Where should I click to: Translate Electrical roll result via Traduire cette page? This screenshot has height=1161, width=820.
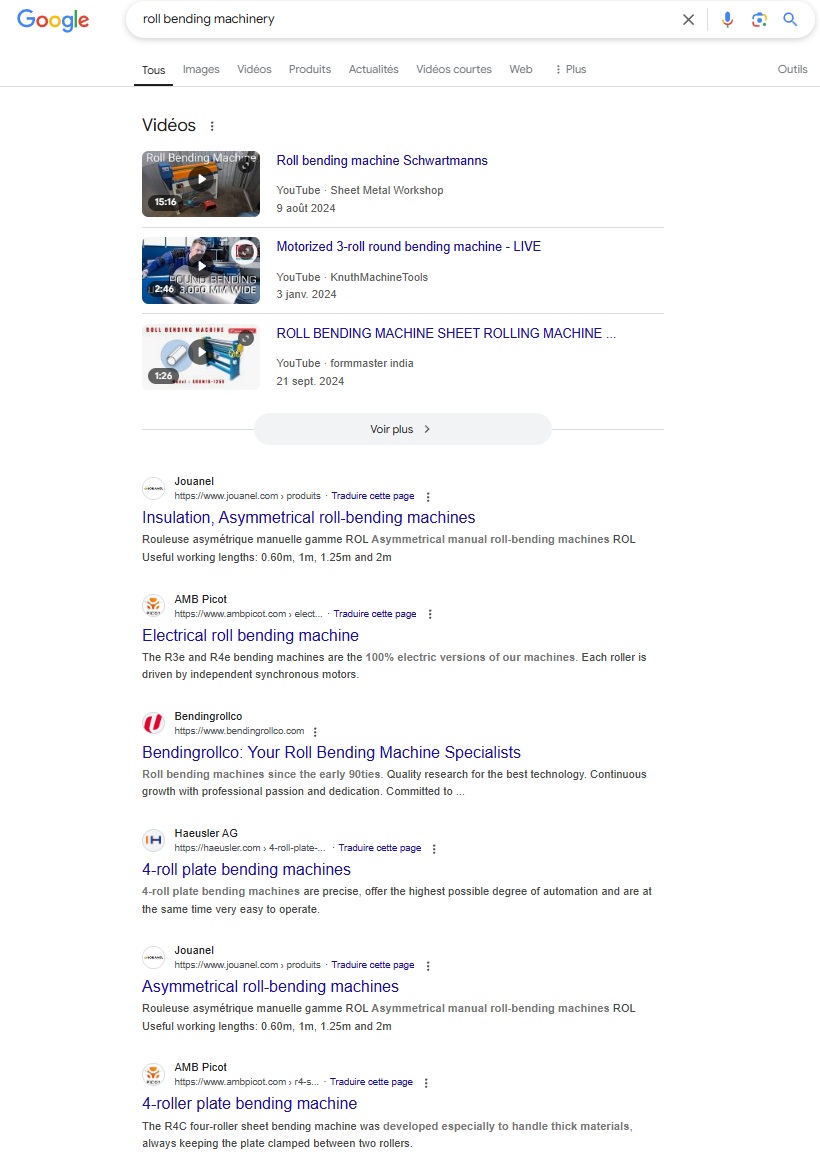pyautogui.click(x=375, y=614)
